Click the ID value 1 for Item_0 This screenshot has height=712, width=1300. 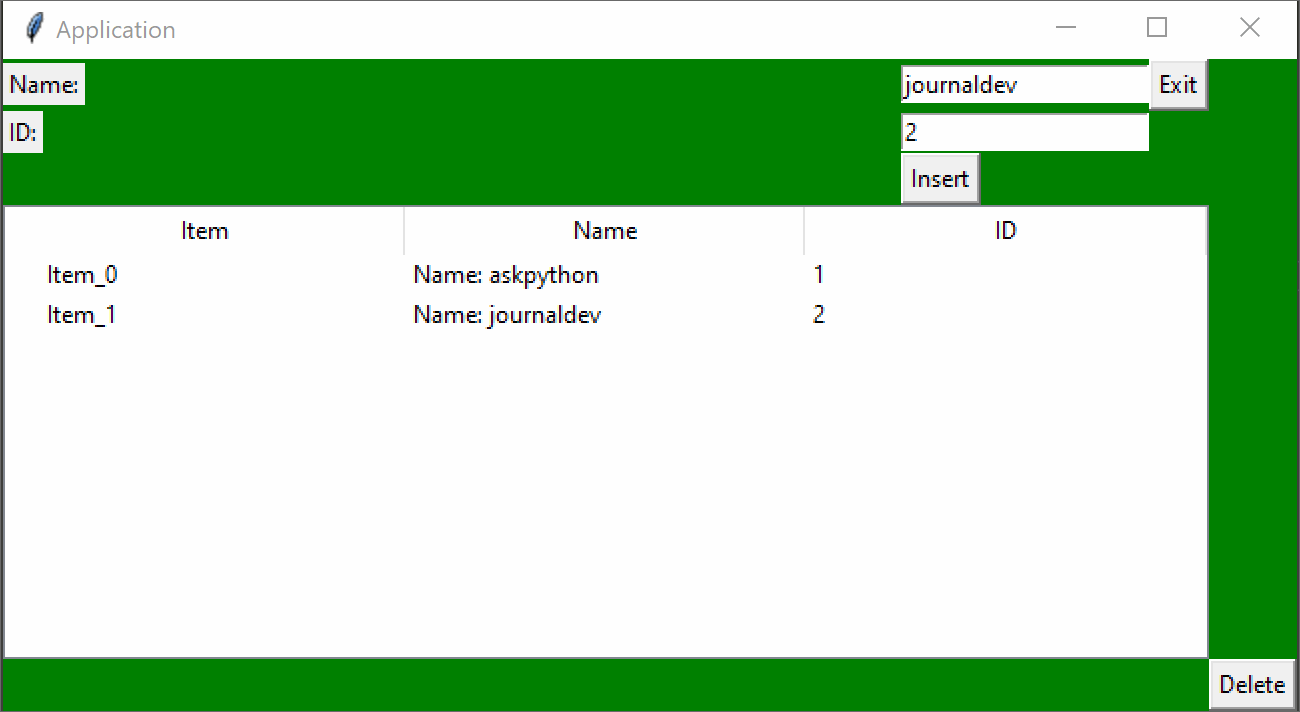(818, 274)
